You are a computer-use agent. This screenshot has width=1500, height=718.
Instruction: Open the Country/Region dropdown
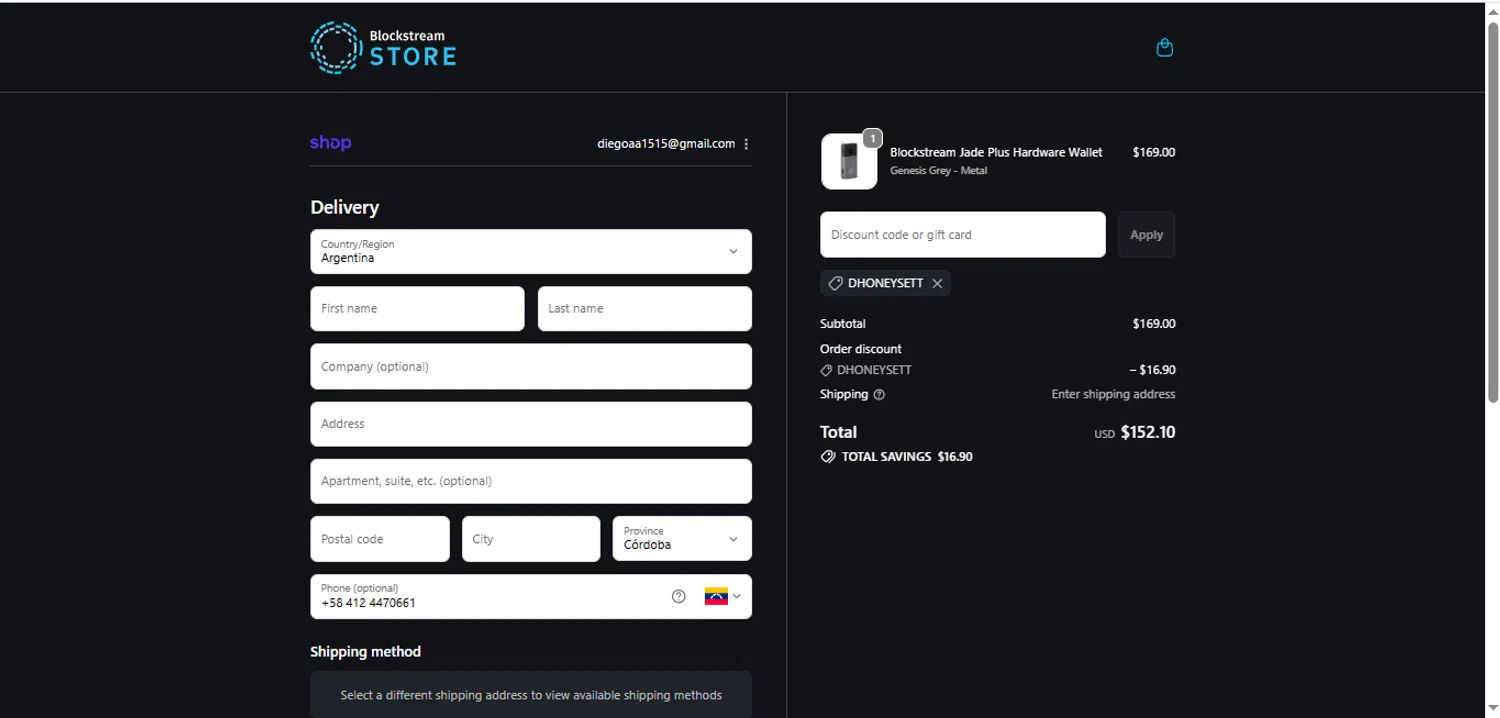tap(531, 252)
